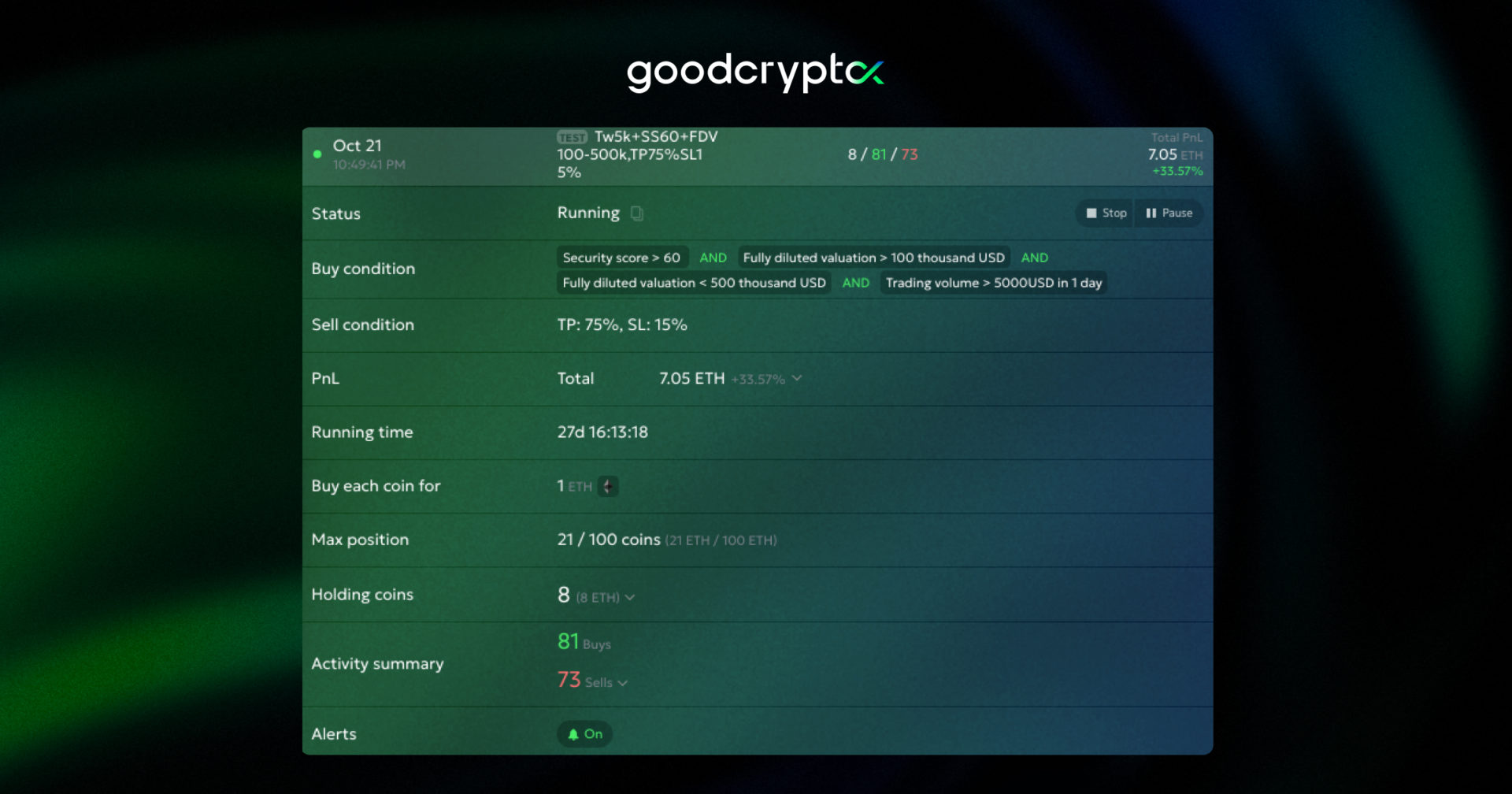Viewport: 1512px width, 794px height.
Task: Select the Security score > 60 condition
Action: click(x=621, y=258)
